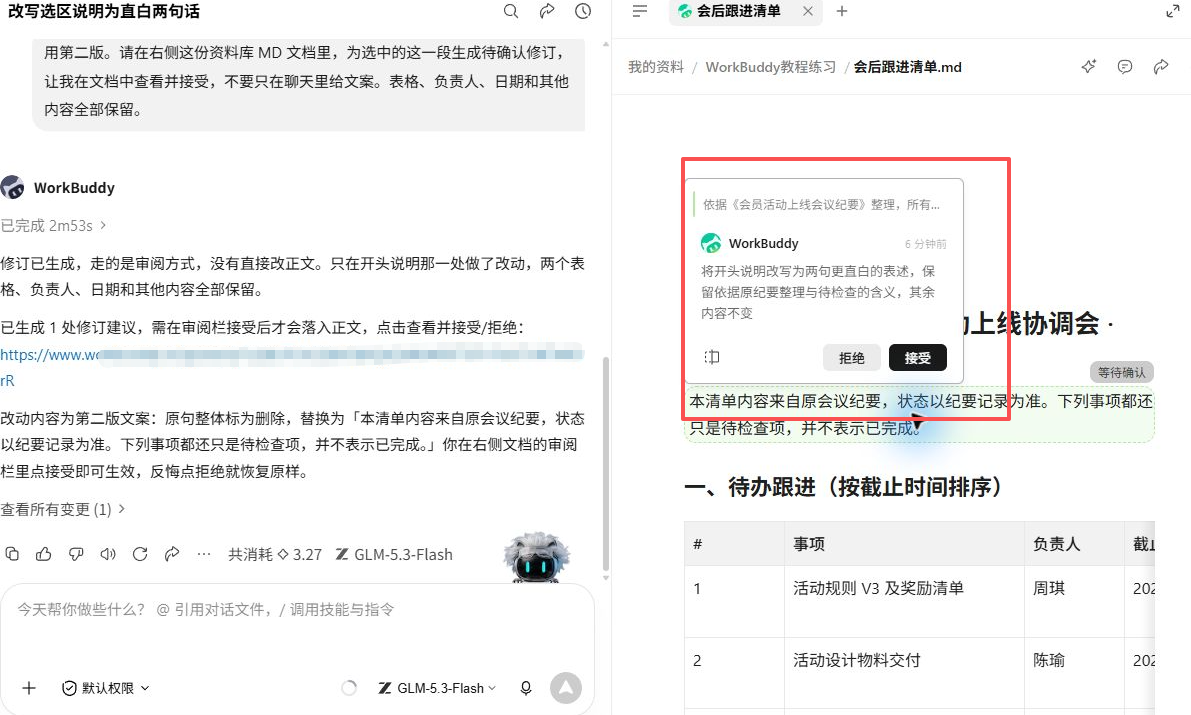Toggle the document outline list icon
The height and width of the screenshot is (715, 1191).
(640, 11)
